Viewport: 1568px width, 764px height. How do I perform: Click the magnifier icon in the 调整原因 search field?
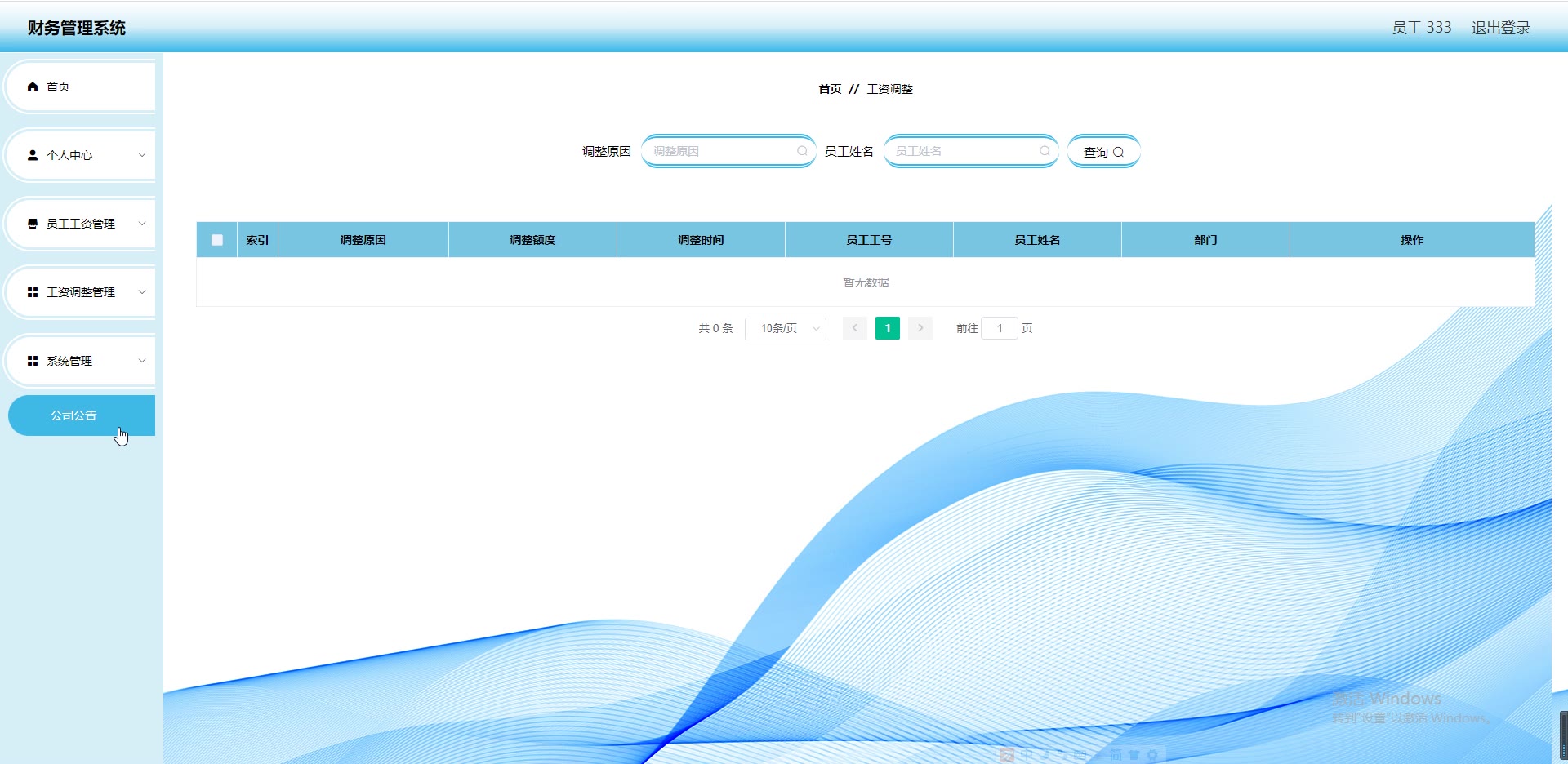[x=802, y=151]
